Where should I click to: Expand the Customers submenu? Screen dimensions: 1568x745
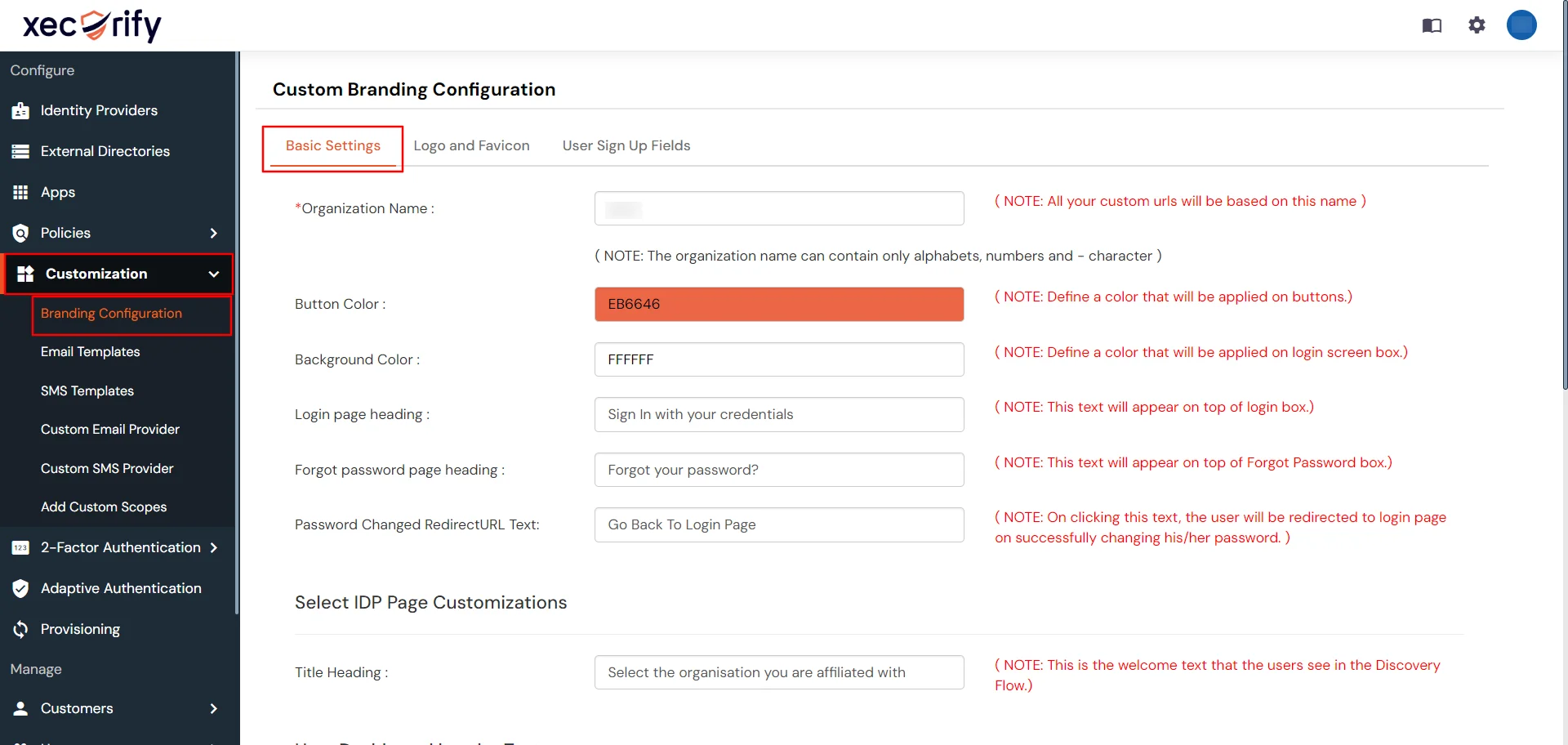213,708
